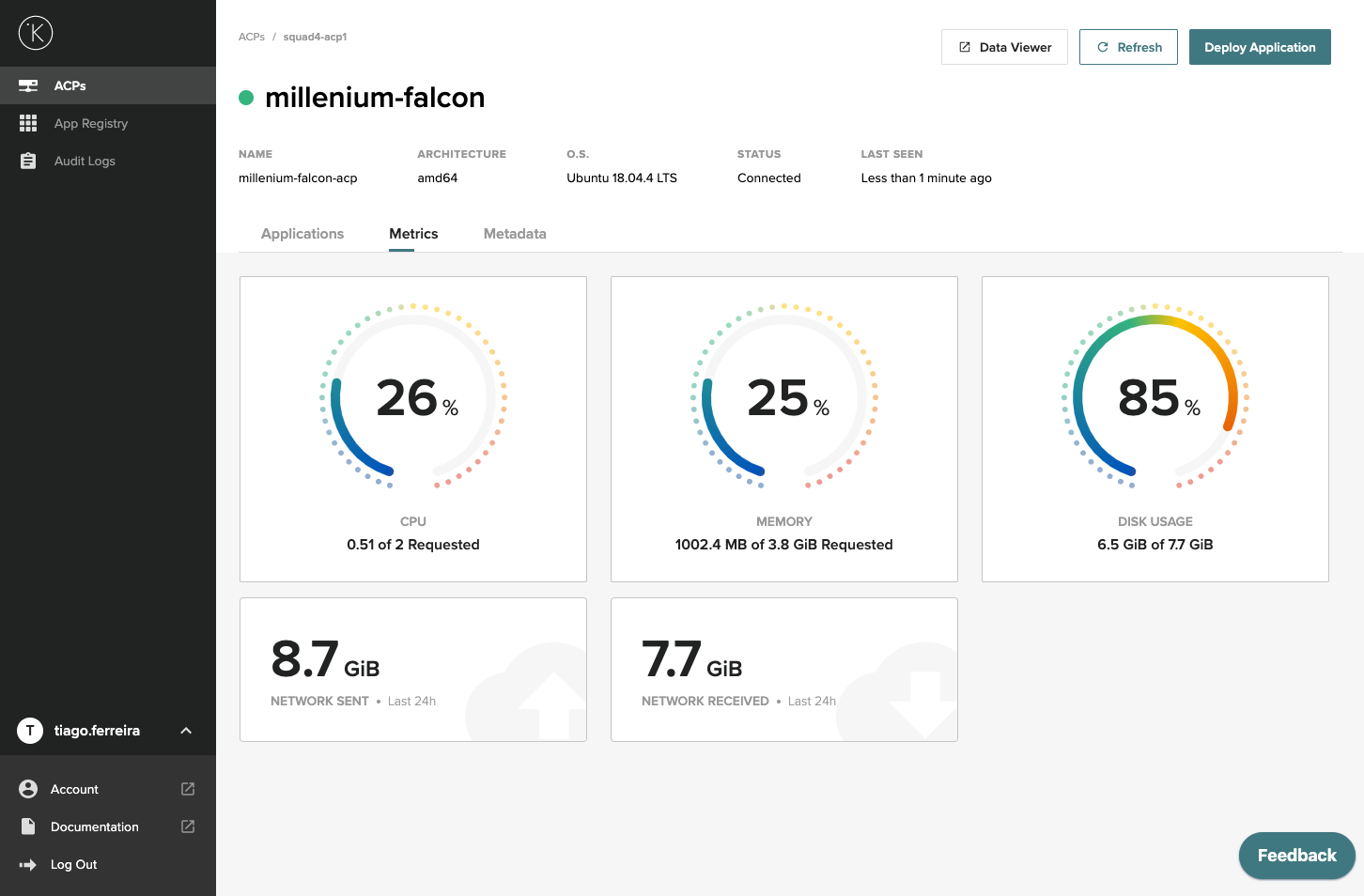The image size is (1364, 896).
Task: Click the 7.7 GiB Network Received value
Action: pyautogui.click(x=692, y=658)
